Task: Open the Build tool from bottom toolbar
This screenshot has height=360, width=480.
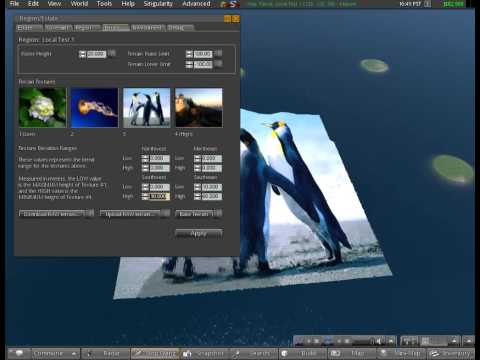Action: pos(303,353)
